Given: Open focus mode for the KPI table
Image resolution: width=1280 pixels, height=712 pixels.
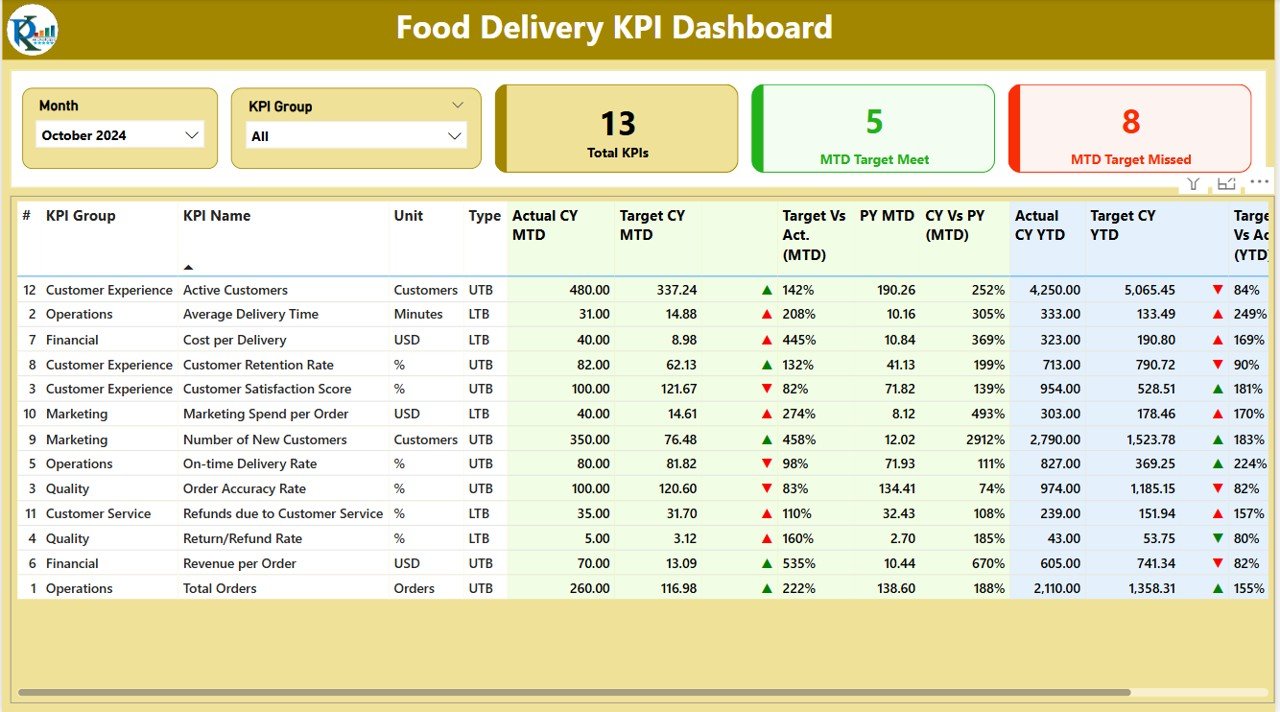Looking at the screenshot, I should (x=1226, y=183).
